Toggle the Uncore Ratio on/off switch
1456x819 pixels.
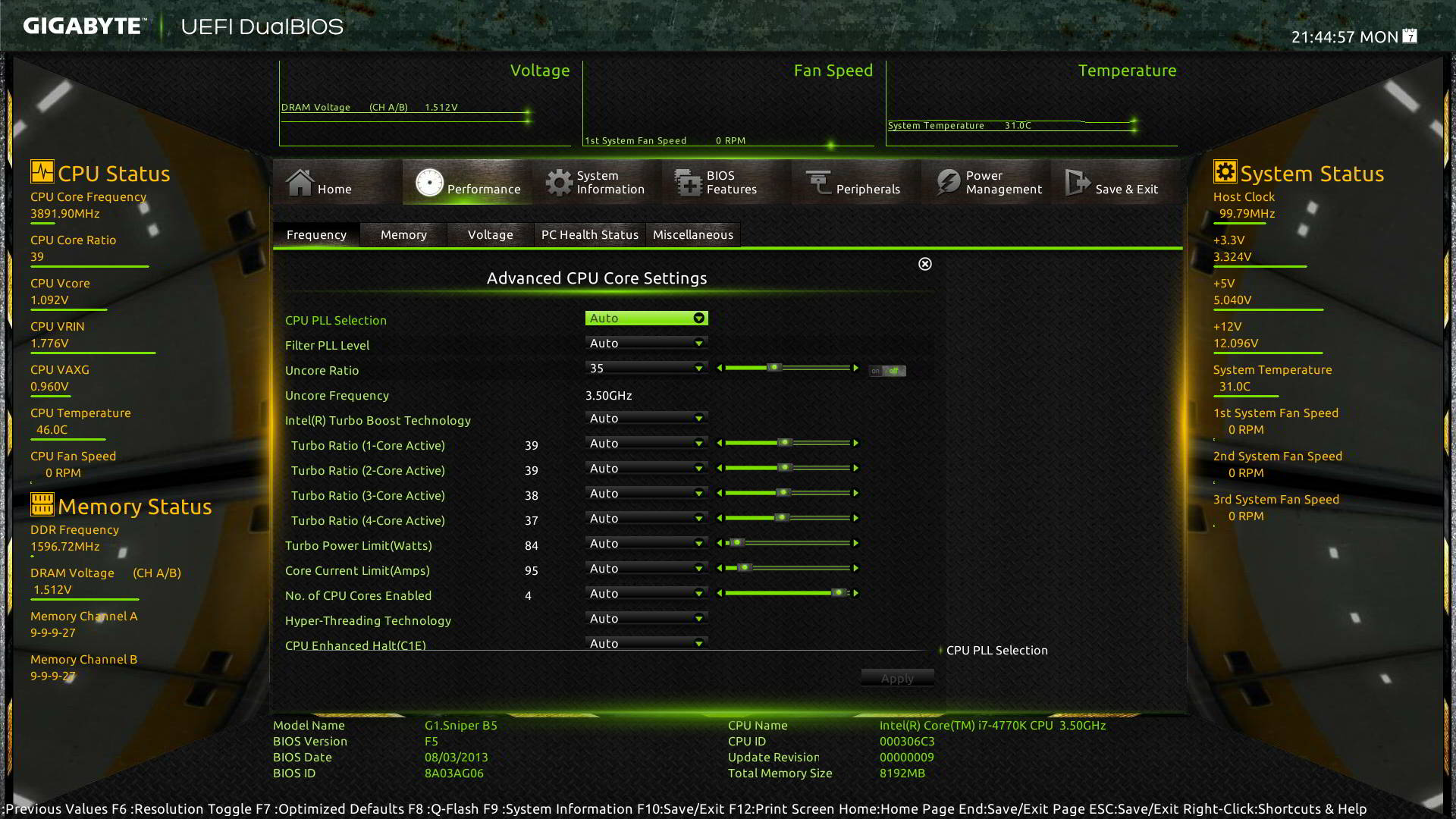(x=887, y=371)
